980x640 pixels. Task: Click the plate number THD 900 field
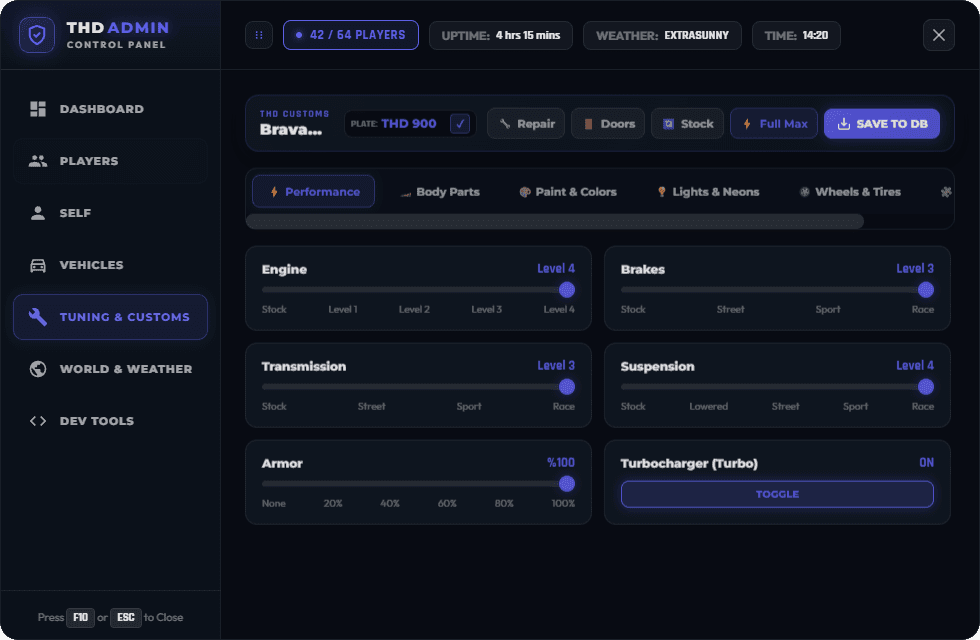[409, 124]
